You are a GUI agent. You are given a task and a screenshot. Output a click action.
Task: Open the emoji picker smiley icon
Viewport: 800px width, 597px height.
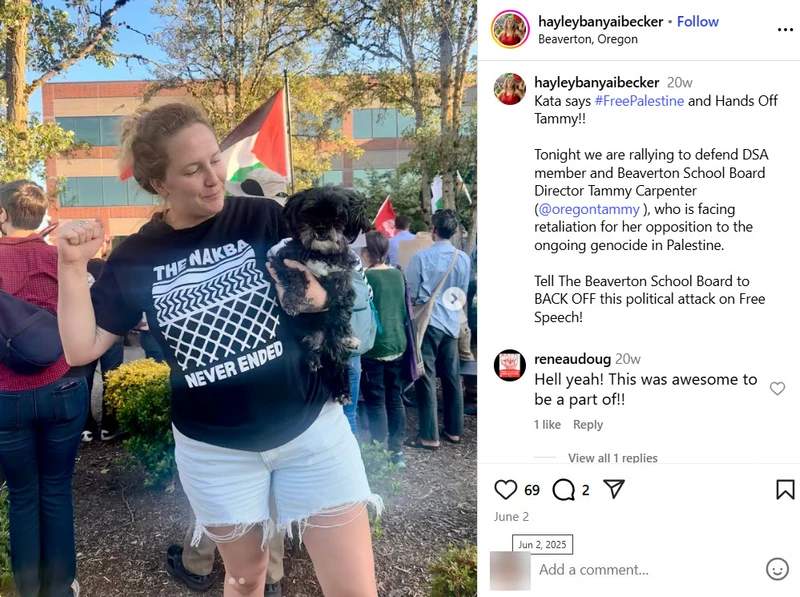click(777, 568)
